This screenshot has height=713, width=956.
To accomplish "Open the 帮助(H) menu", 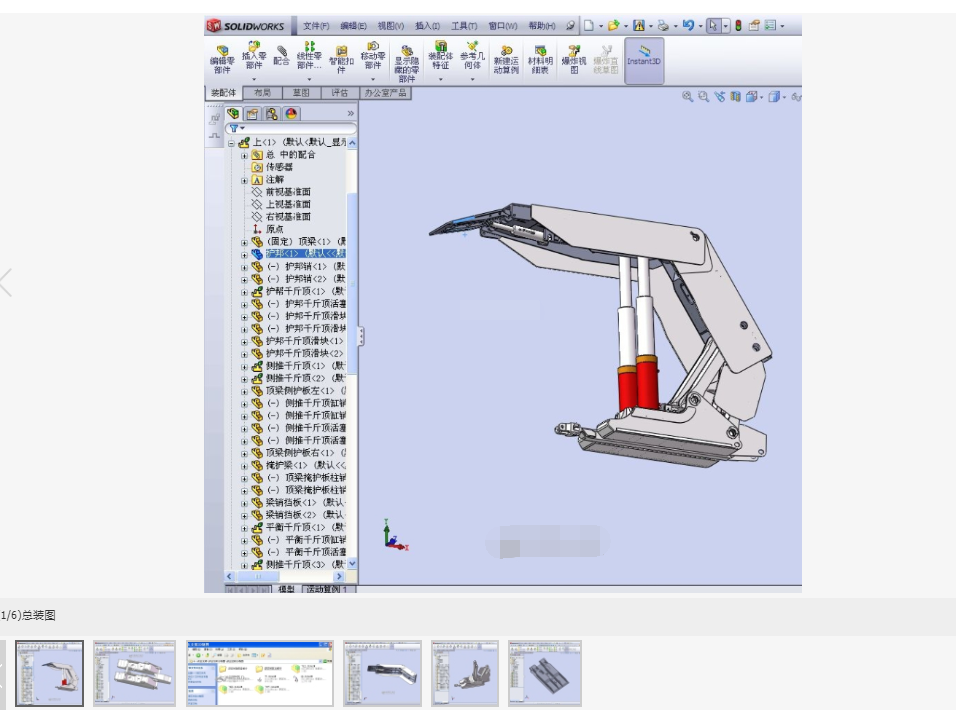I will pos(542,26).
